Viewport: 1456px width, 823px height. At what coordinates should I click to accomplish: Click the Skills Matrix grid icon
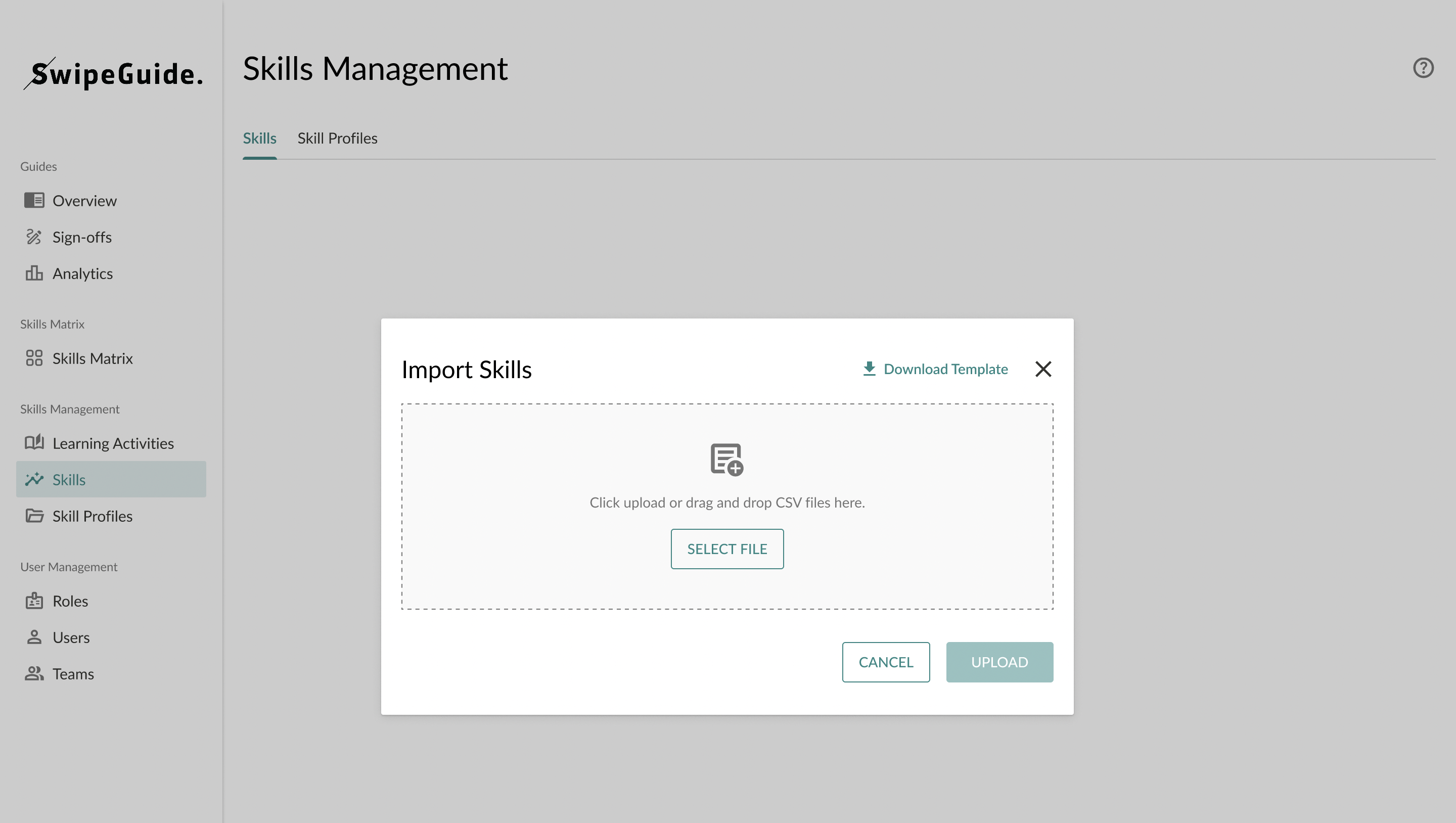coord(34,358)
